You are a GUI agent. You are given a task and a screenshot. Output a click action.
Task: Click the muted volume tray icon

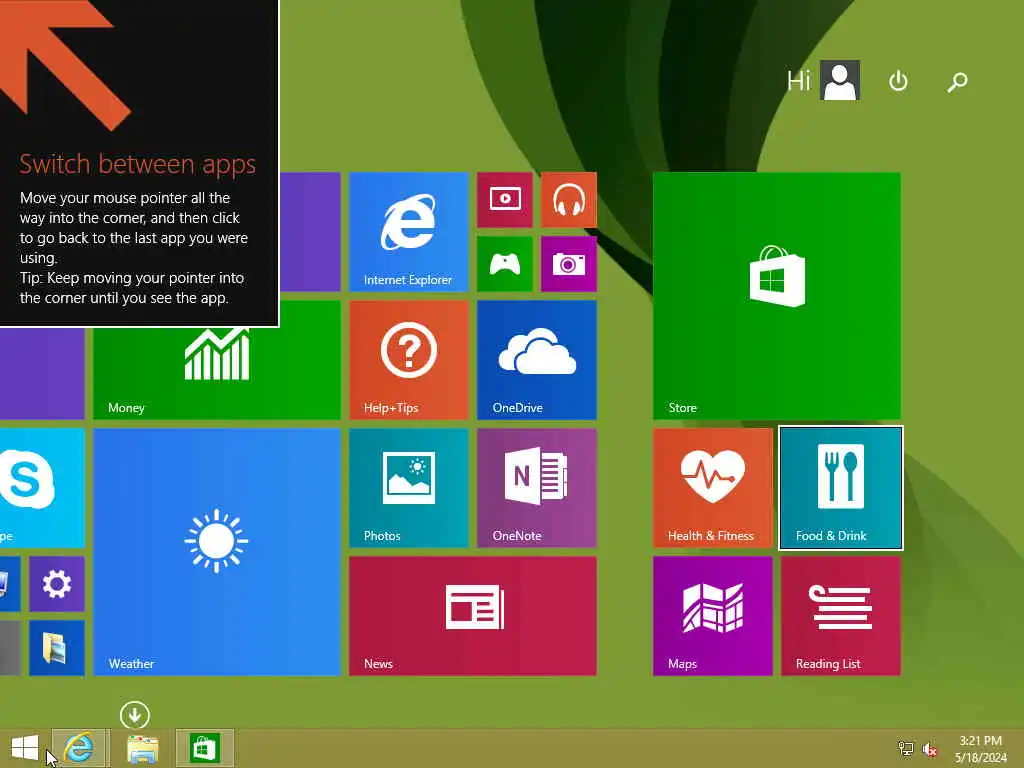(929, 749)
